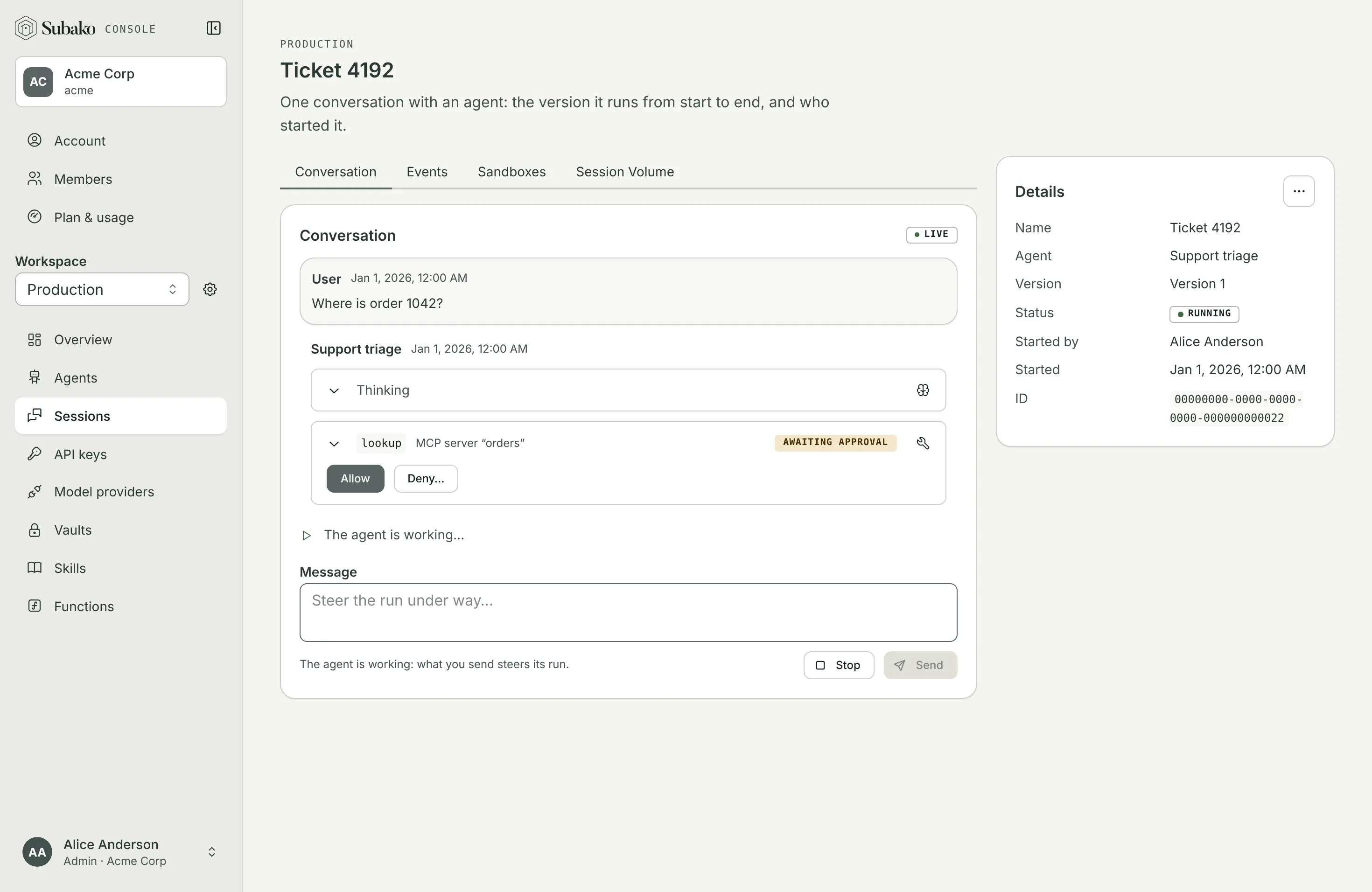Click the Plan & usage gauge icon
The height and width of the screenshot is (892, 1372).
click(x=35, y=216)
